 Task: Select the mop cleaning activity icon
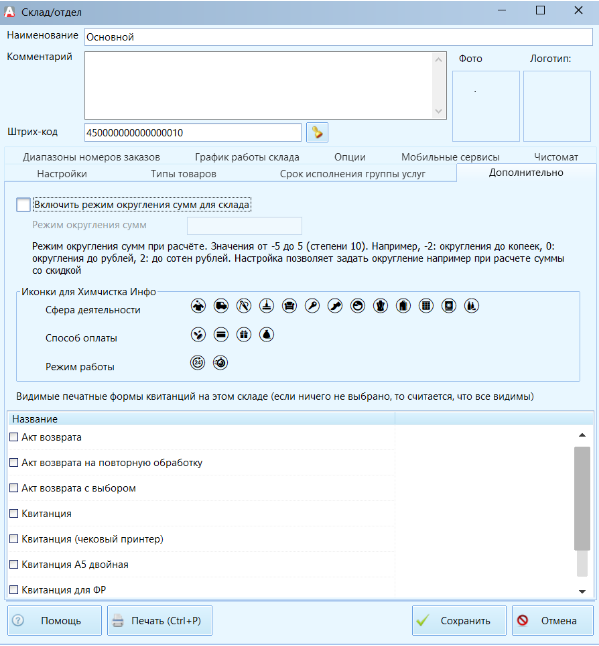(x=267, y=306)
